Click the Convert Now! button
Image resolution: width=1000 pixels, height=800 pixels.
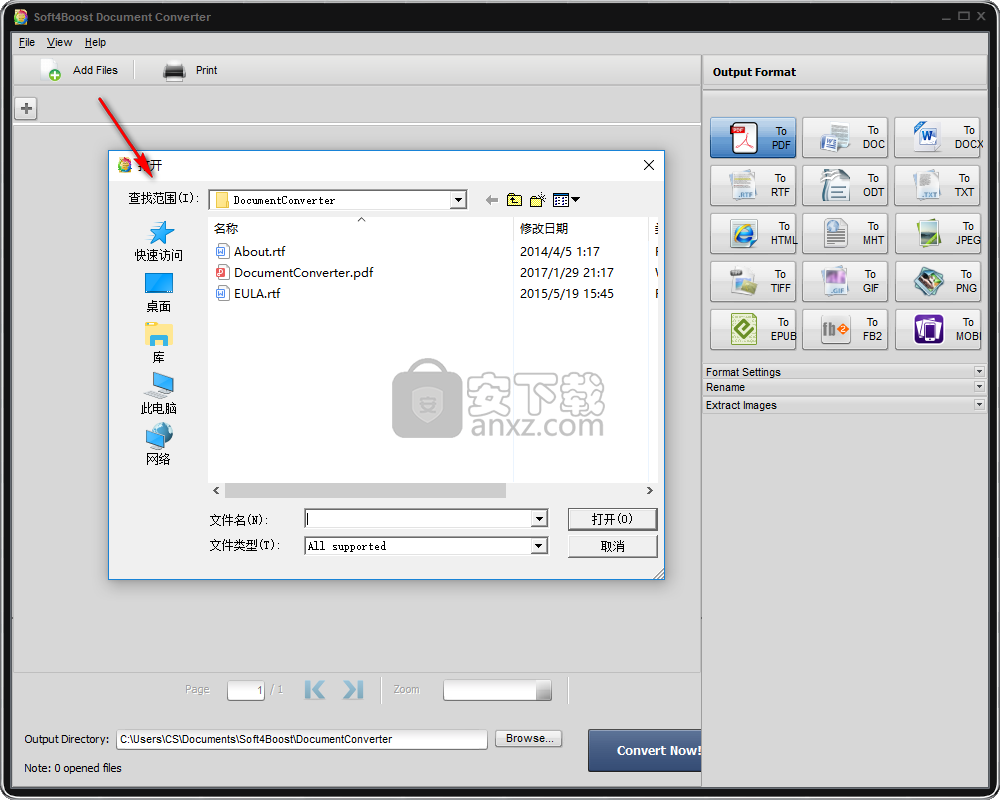pos(645,751)
